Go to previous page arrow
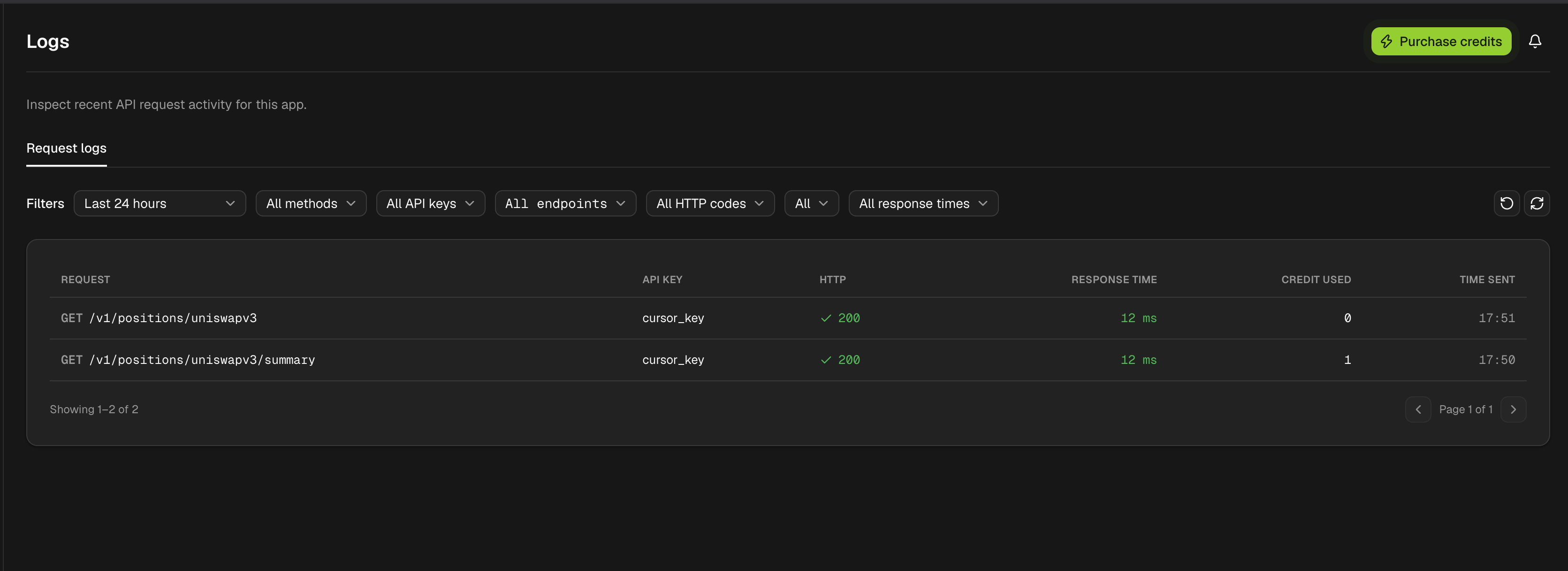 [x=1418, y=409]
